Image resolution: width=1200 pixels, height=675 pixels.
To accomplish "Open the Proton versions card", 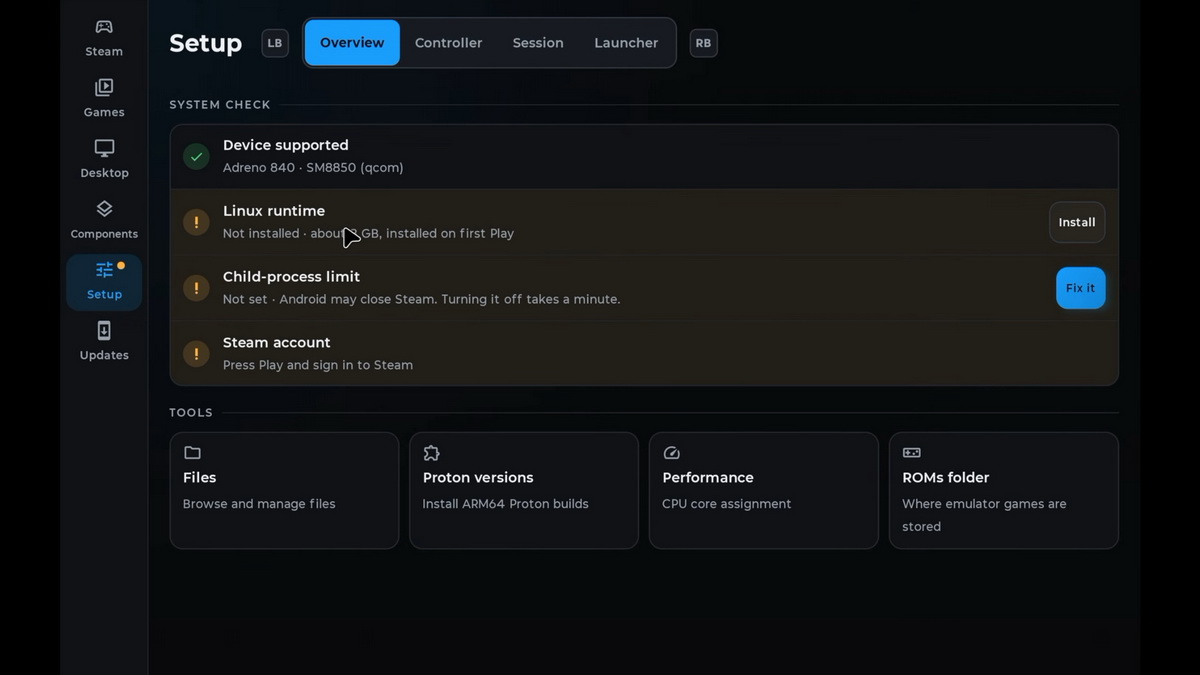I will pyautogui.click(x=524, y=490).
